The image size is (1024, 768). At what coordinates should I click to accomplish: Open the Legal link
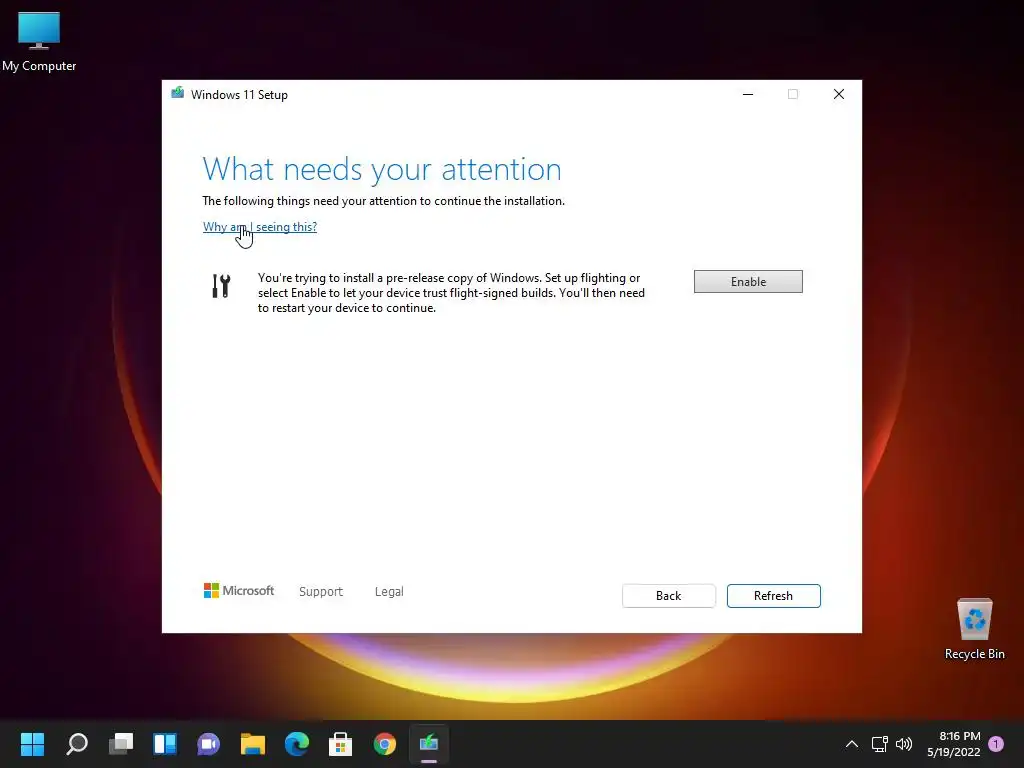(389, 591)
